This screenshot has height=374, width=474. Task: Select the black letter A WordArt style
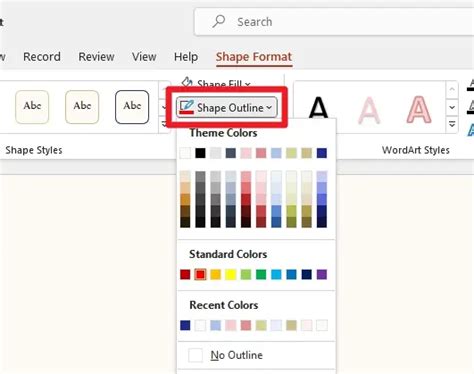[x=318, y=108]
